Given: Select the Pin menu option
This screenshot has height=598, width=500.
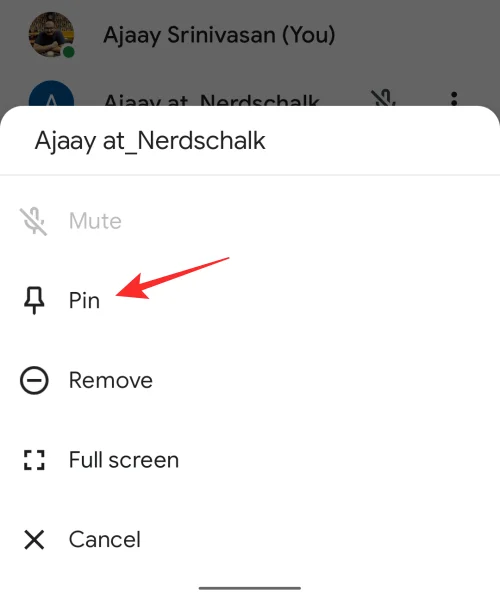Looking at the screenshot, I should pyautogui.click(x=250, y=301).
